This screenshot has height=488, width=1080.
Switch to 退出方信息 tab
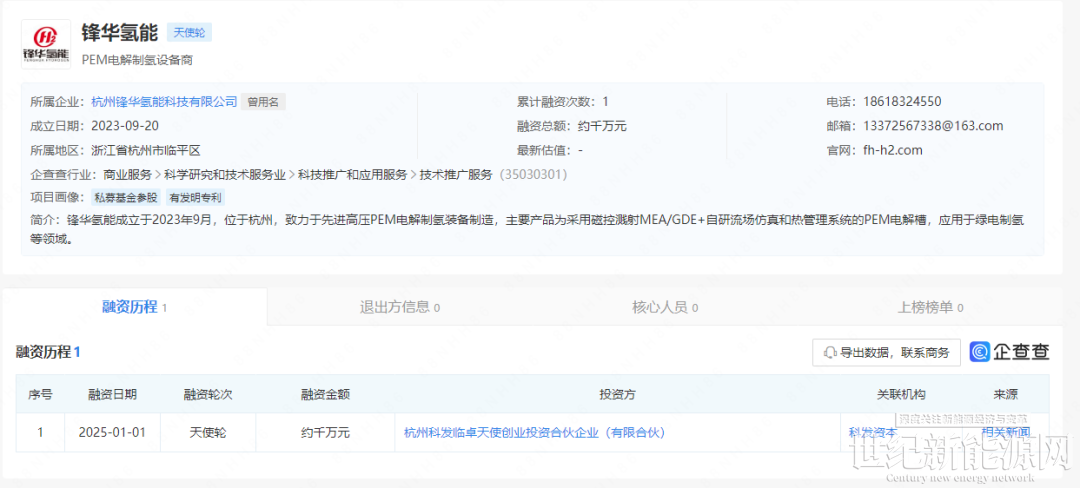(400, 307)
